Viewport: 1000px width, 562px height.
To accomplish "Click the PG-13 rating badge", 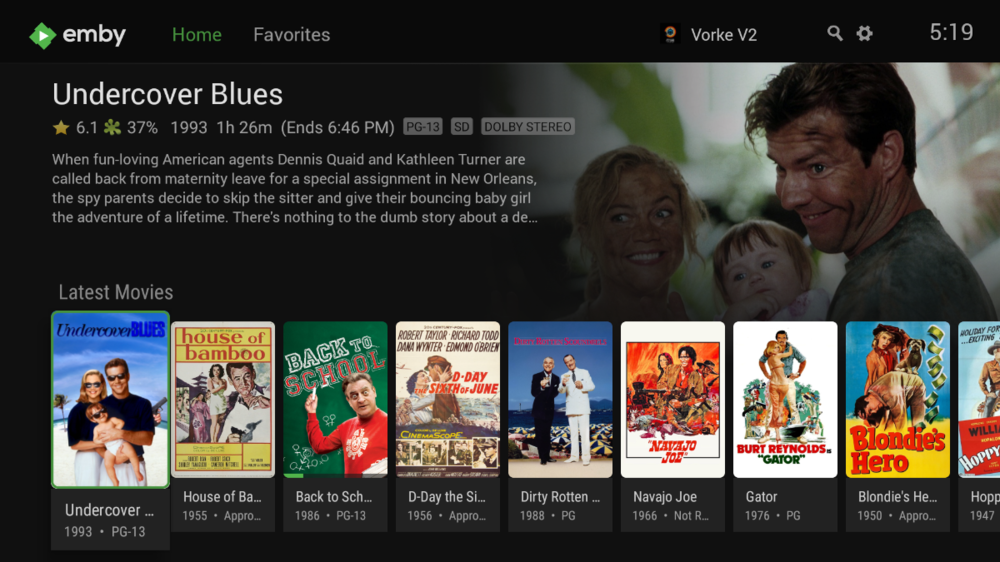I will pyautogui.click(x=423, y=127).
